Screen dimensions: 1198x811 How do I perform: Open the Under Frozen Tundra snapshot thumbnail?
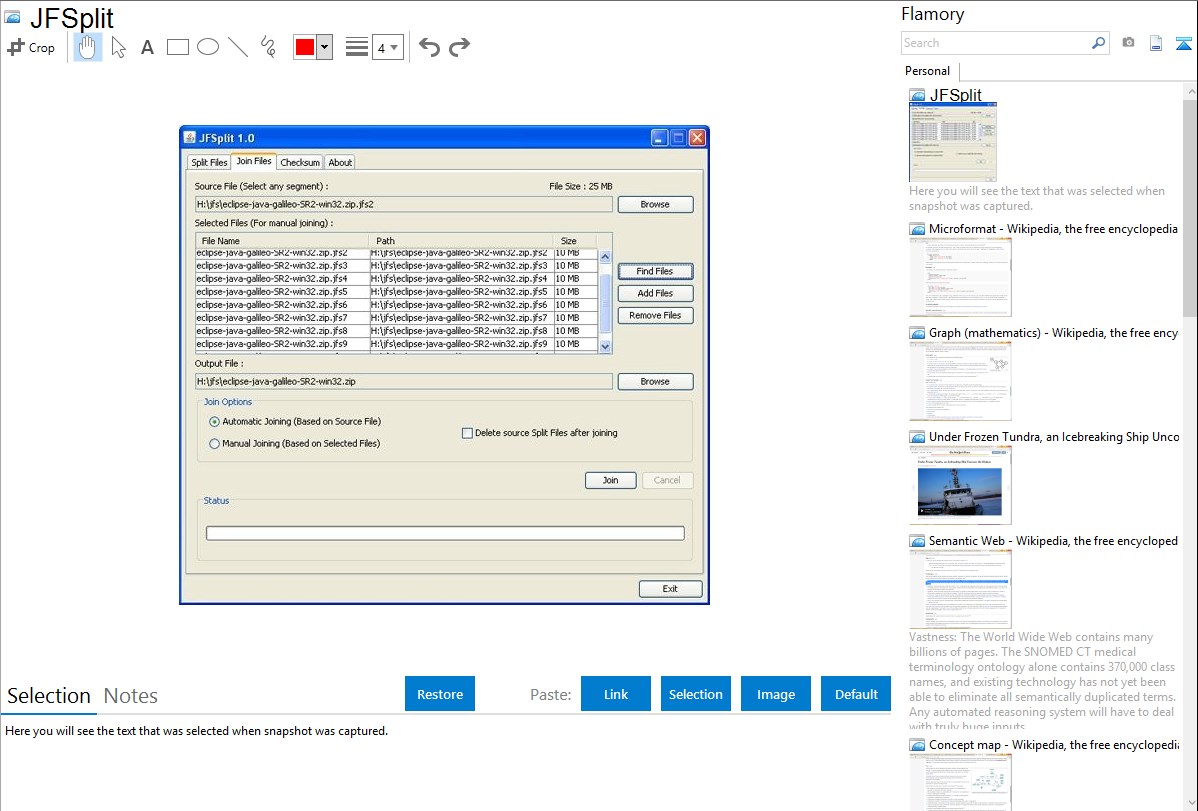click(x=960, y=485)
